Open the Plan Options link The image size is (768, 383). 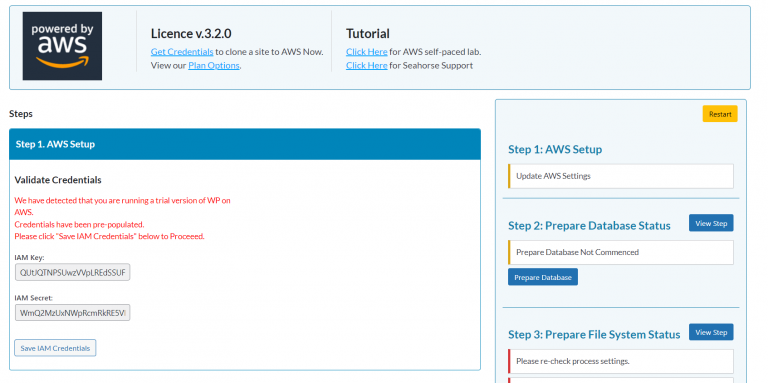pyautogui.click(x=214, y=65)
